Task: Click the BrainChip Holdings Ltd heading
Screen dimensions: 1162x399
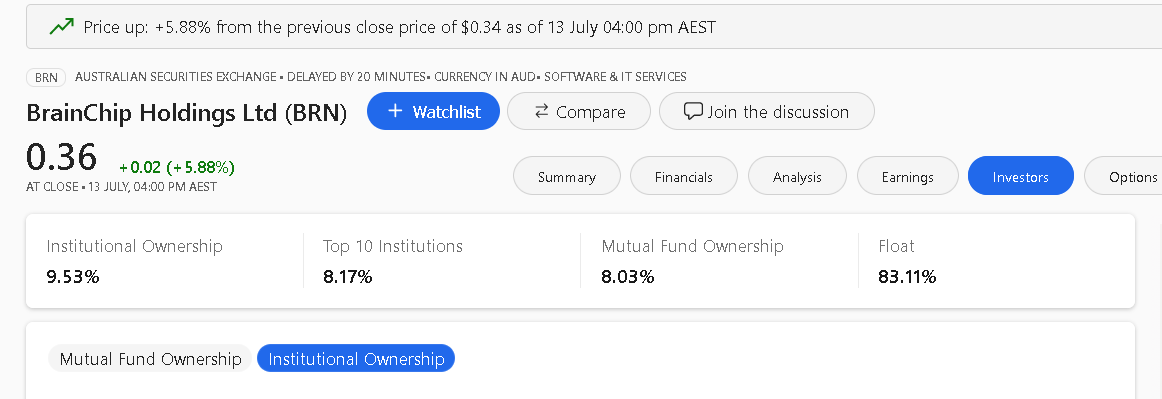Action: tap(187, 113)
